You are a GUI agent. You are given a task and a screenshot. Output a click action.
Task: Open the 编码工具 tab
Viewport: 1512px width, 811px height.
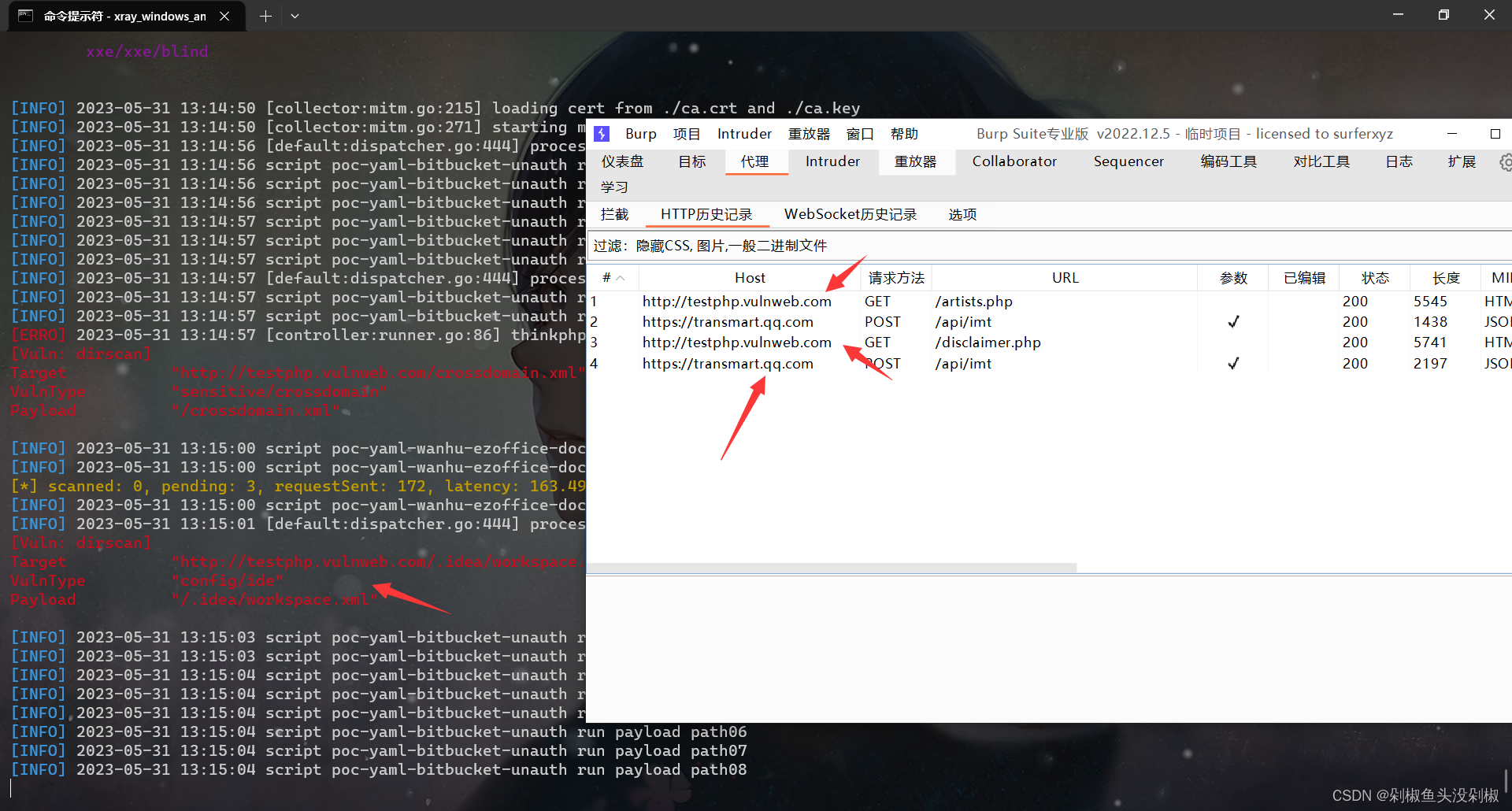(1228, 161)
